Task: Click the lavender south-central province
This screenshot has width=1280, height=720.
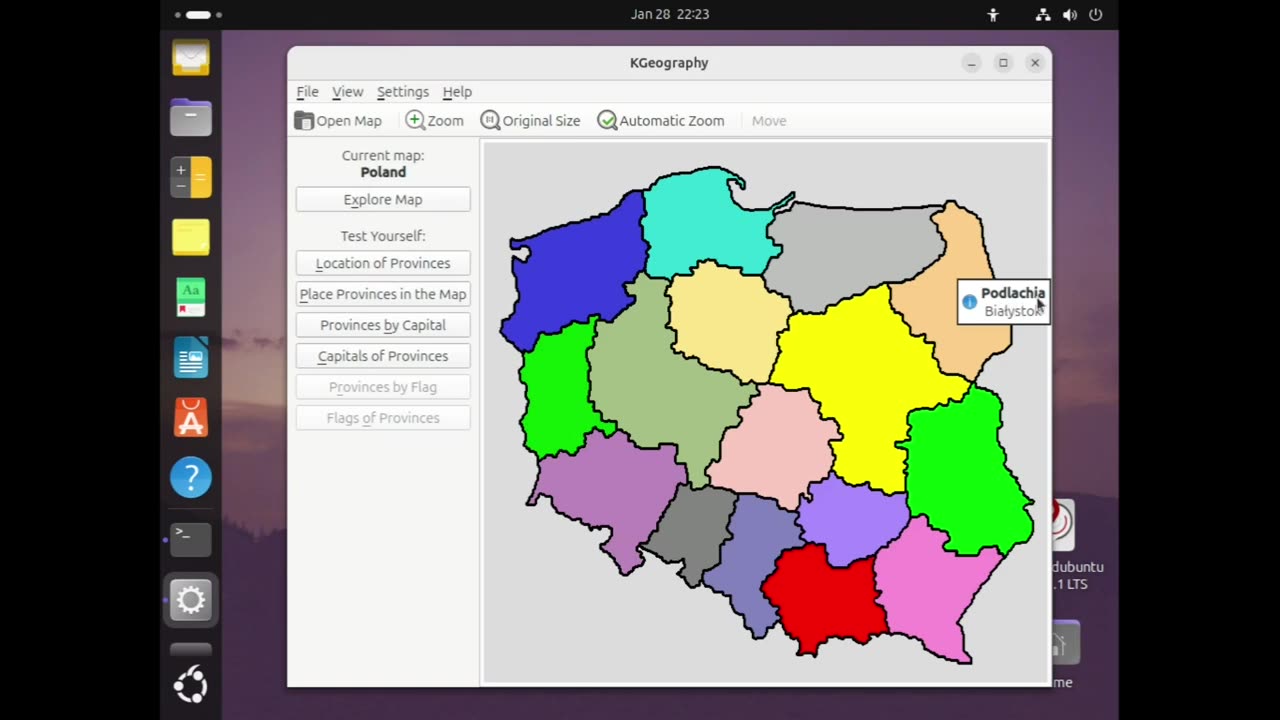Action: pos(850,520)
